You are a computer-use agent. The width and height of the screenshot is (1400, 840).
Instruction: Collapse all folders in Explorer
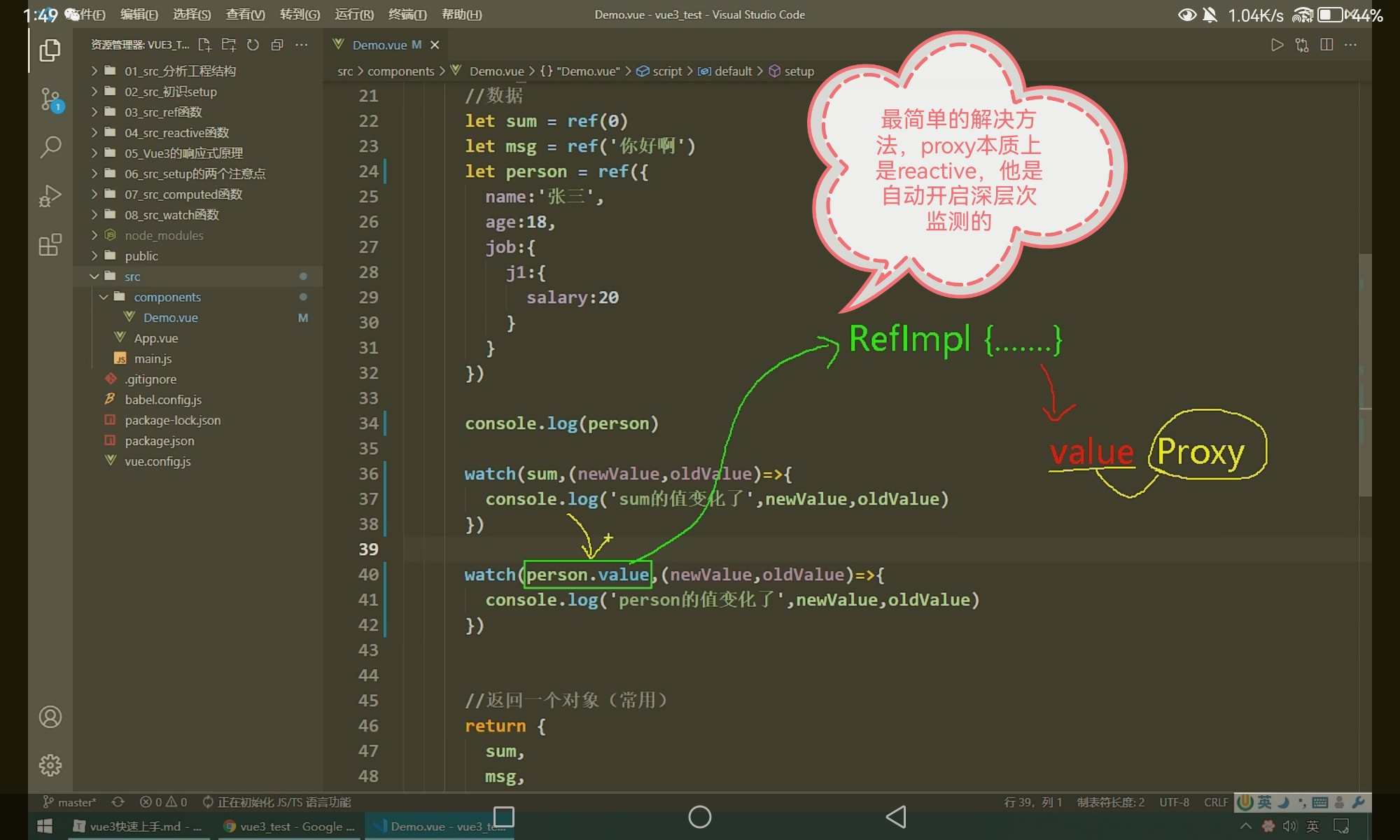[x=277, y=45]
